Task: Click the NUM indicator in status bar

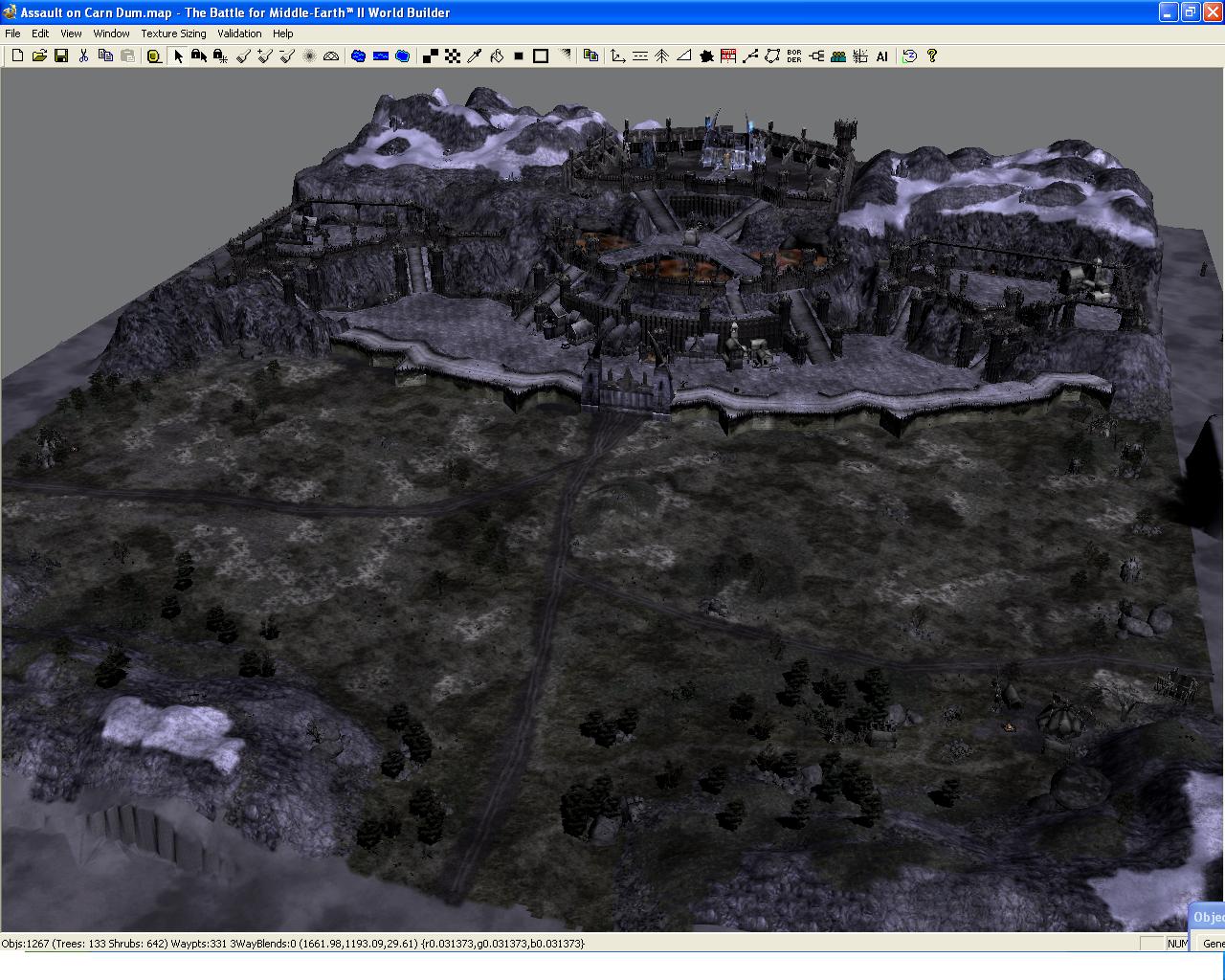Action: click(x=1177, y=944)
